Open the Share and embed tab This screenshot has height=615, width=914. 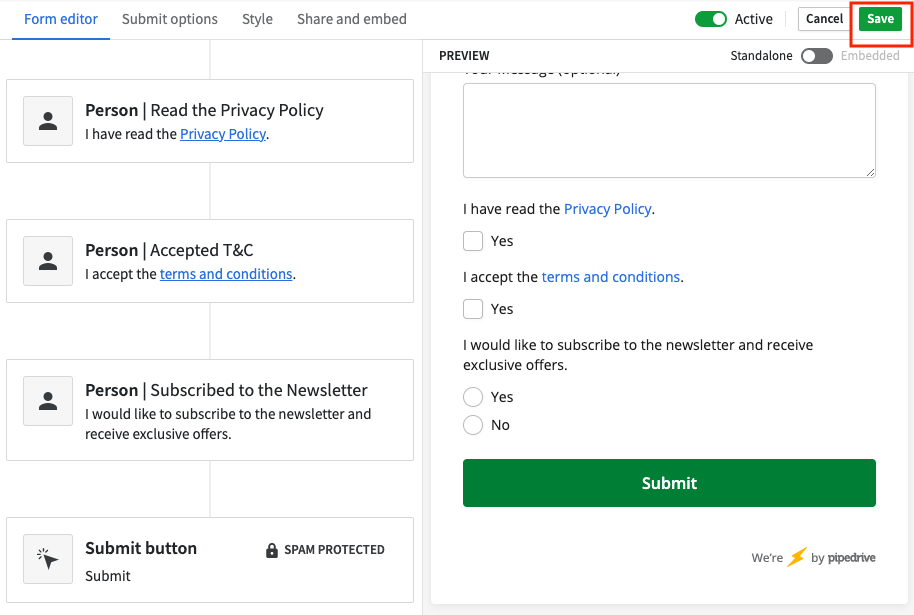(x=351, y=19)
